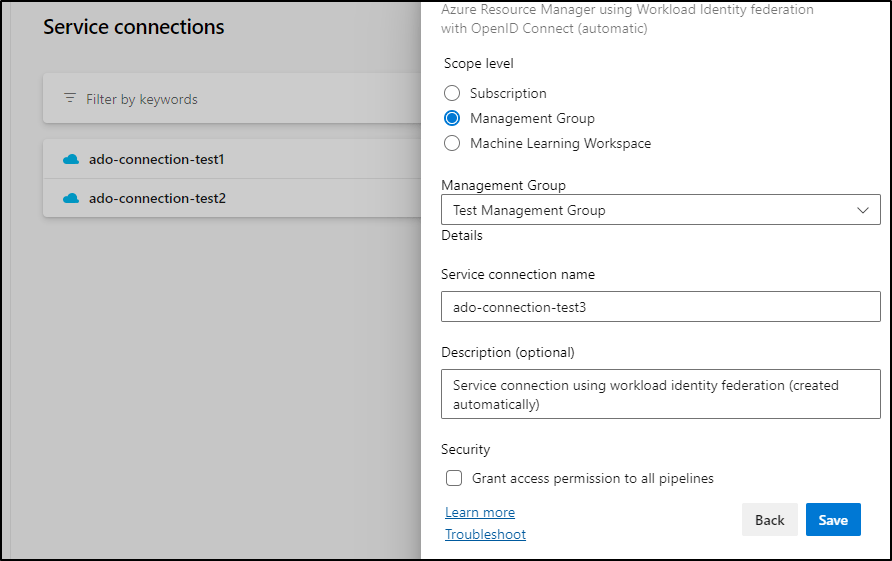Follow the Troubleshoot link
Screen dimensions: 892x561
(485, 534)
